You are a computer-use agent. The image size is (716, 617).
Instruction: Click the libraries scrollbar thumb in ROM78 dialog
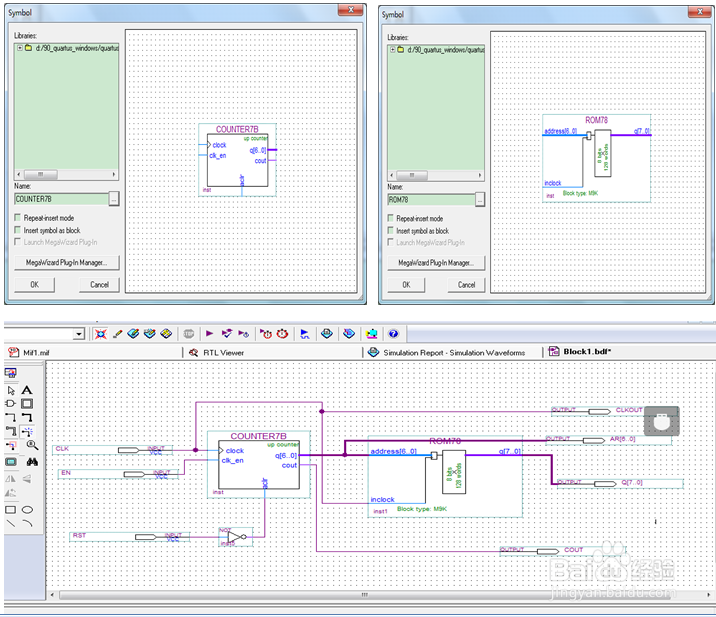(412, 175)
